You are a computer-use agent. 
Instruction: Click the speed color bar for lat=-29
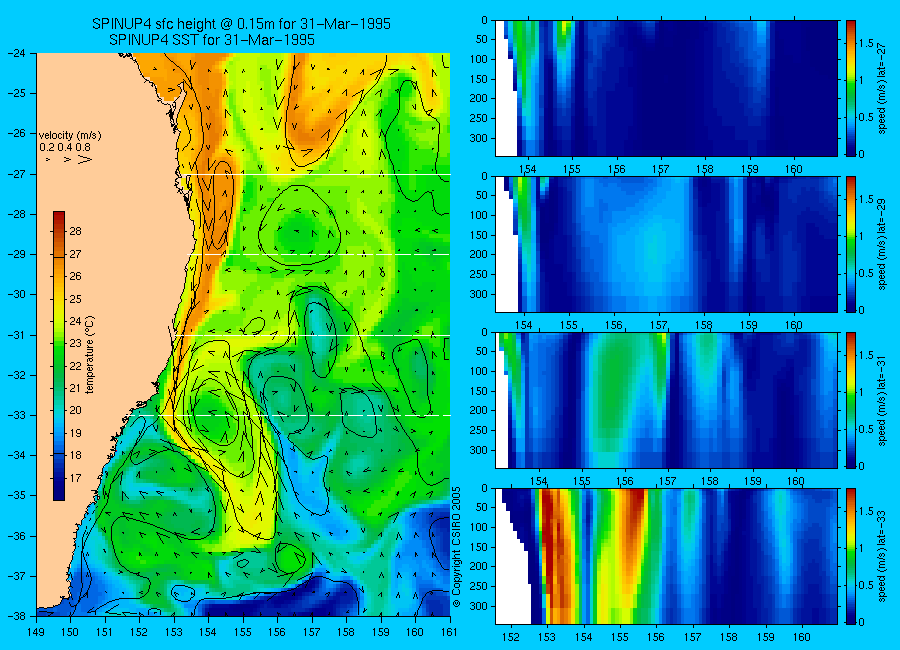tap(850, 244)
